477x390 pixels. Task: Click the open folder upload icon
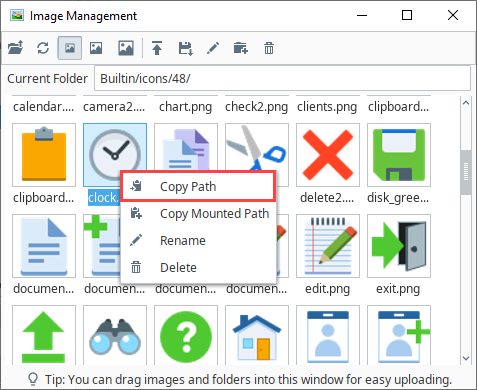point(16,48)
